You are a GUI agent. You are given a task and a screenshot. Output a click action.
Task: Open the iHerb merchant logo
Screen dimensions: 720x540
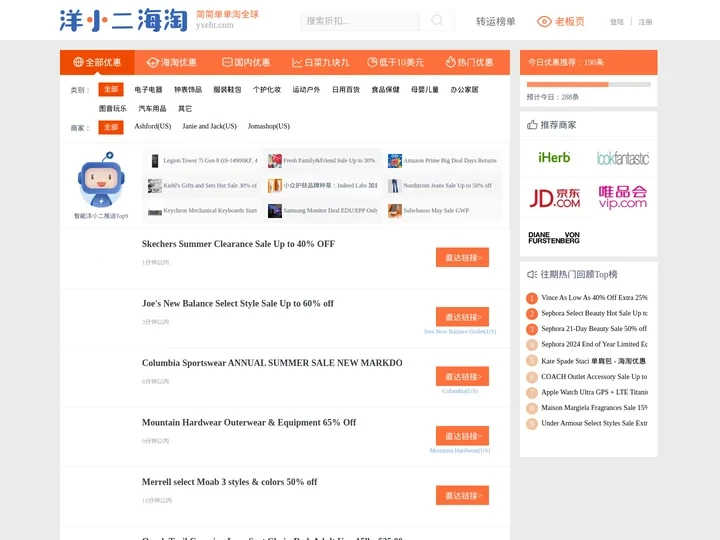[x=554, y=158]
